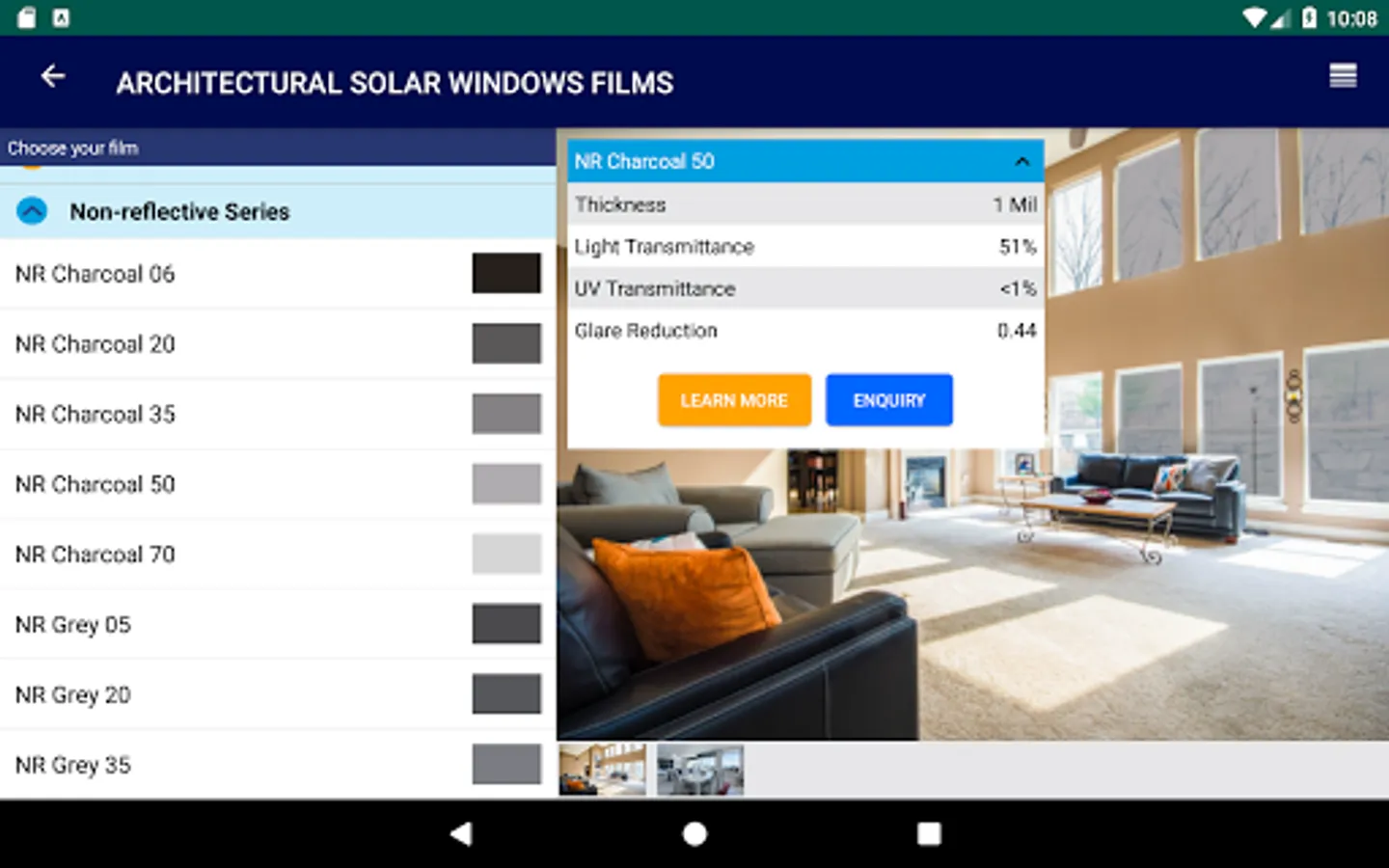Click the back arrow in the app toolbar

(52, 75)
